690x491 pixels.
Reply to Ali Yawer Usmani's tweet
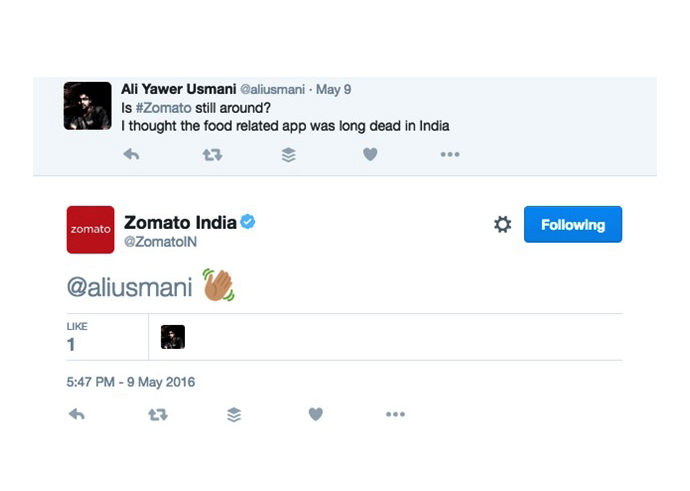(x=130, y=155)
